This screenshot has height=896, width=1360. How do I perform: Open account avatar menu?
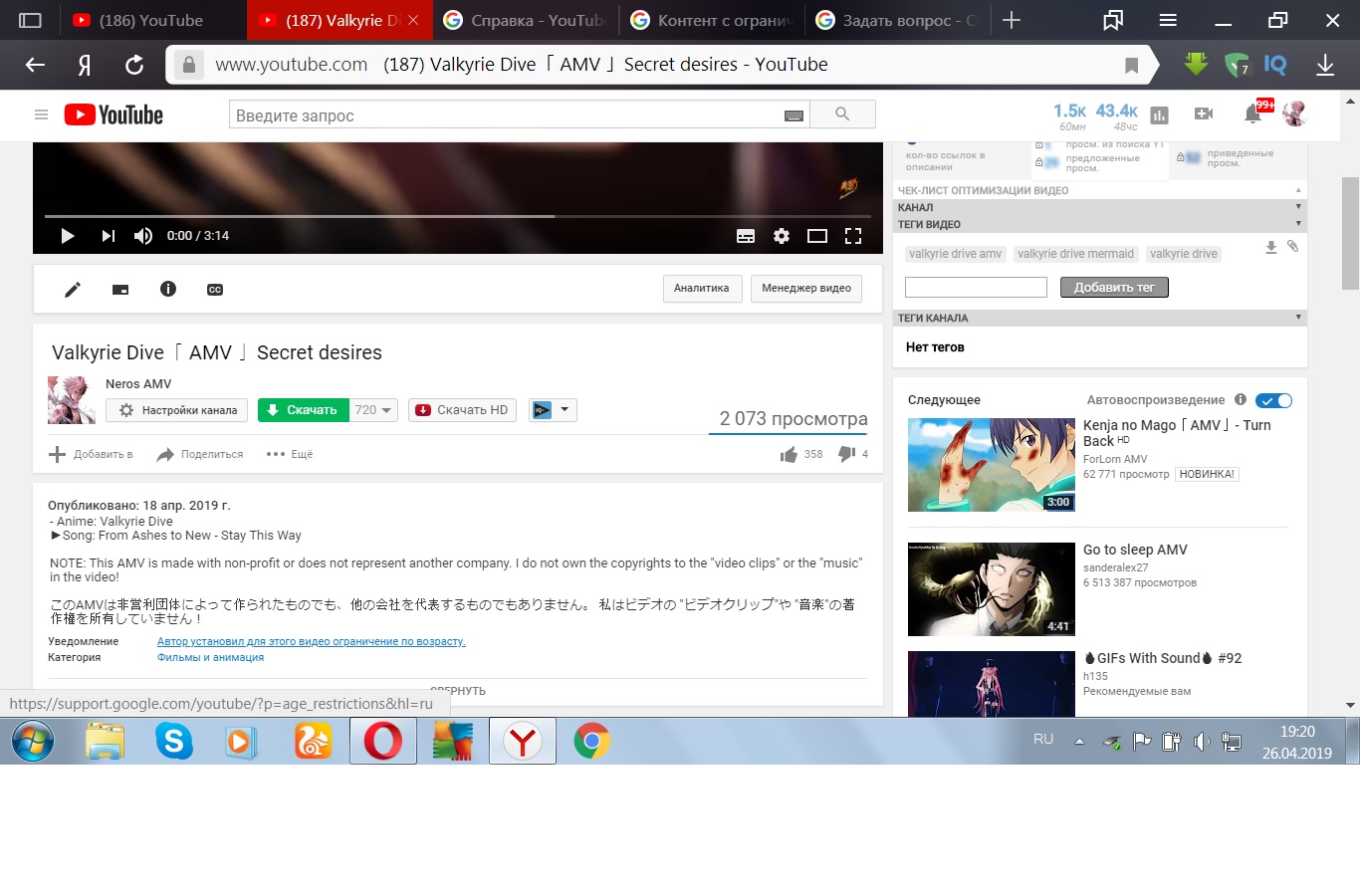(1294, 113)
